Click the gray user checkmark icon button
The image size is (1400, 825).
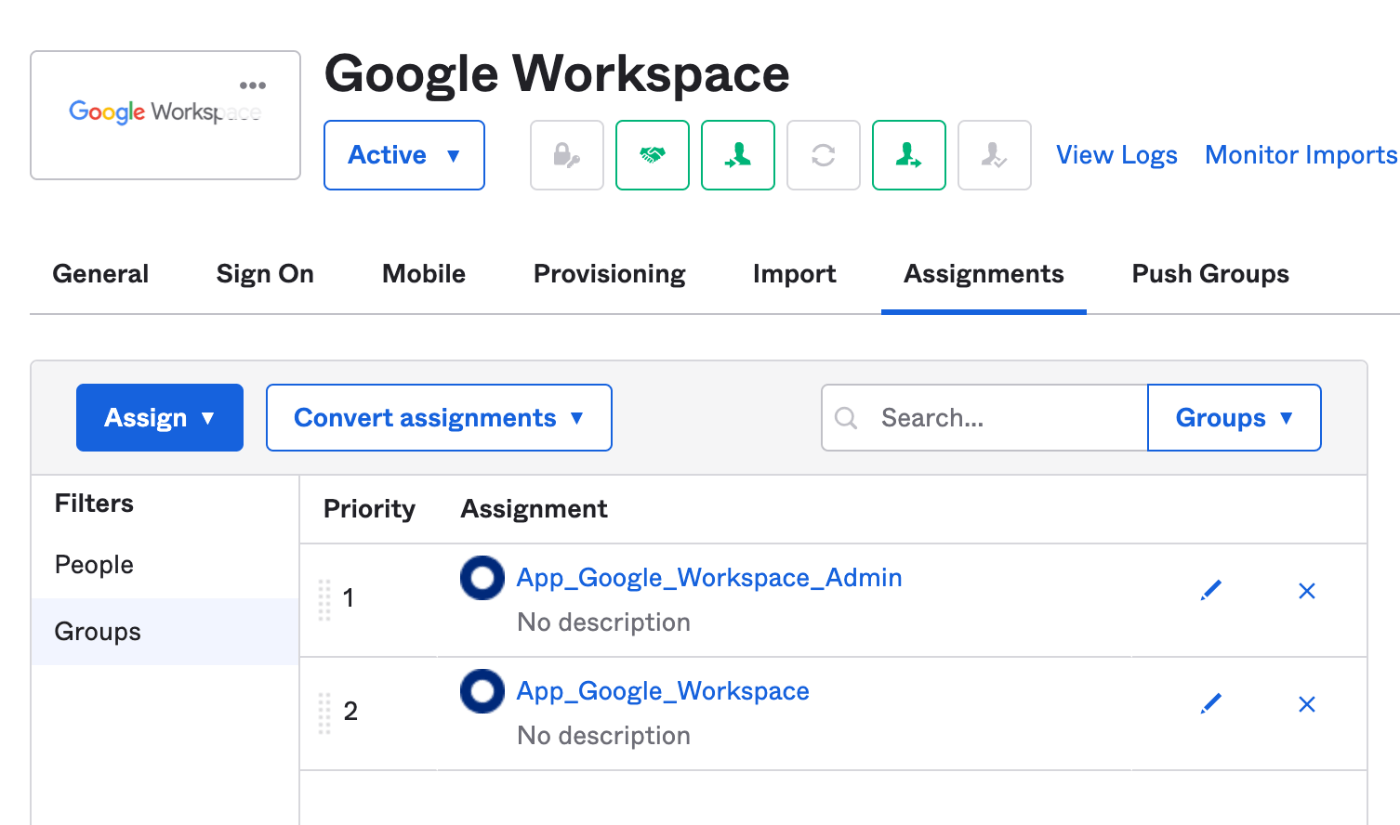pos(994,155)
